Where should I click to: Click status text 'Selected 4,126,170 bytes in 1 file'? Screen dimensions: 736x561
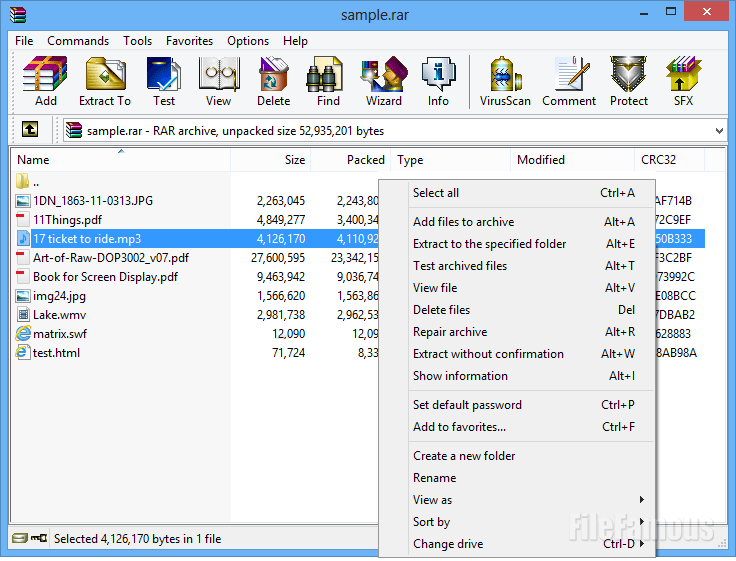click(x=138, y=538)
